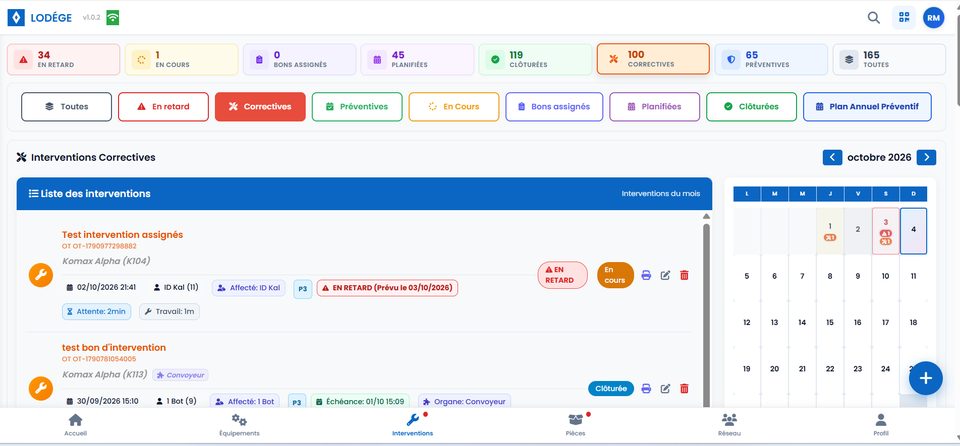Click wrench icon of Test intervention assignés
Image resolution: width=960 pixels, height=446 pixels.
tap(41, 275)
